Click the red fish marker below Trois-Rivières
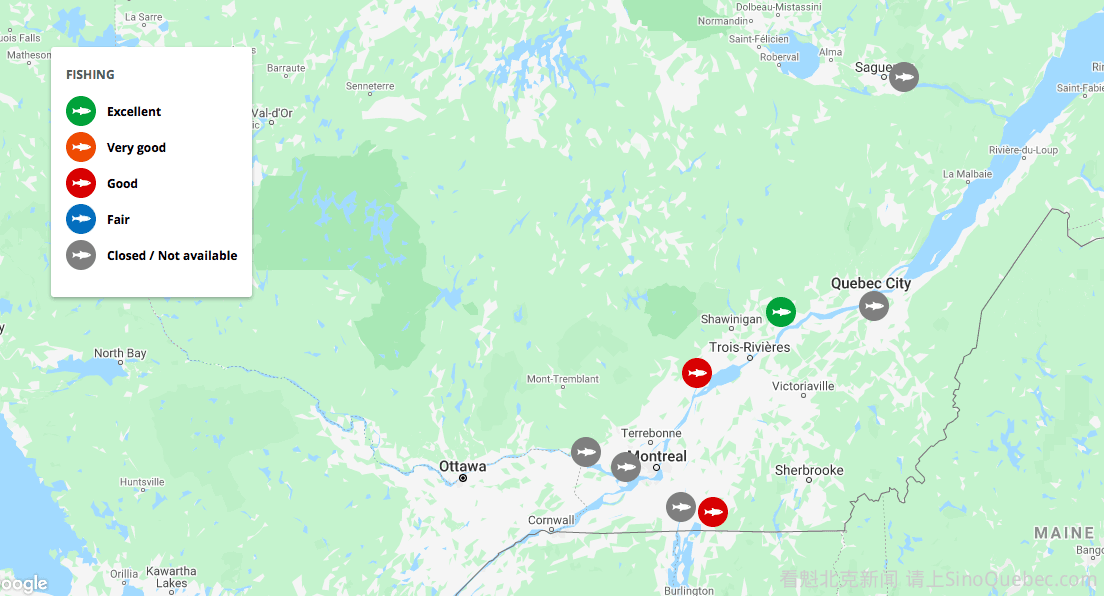1104x596 pixels. [697, 373]
